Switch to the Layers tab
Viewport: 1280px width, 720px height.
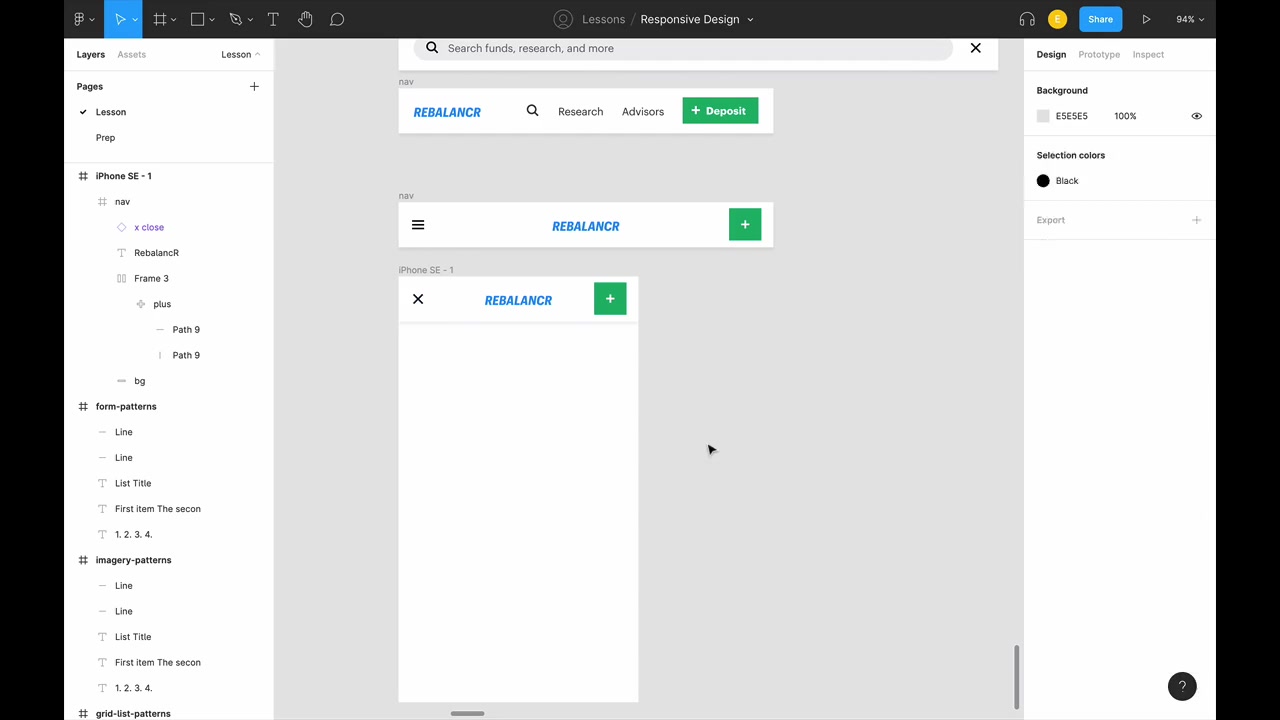(x=91, y=54)
